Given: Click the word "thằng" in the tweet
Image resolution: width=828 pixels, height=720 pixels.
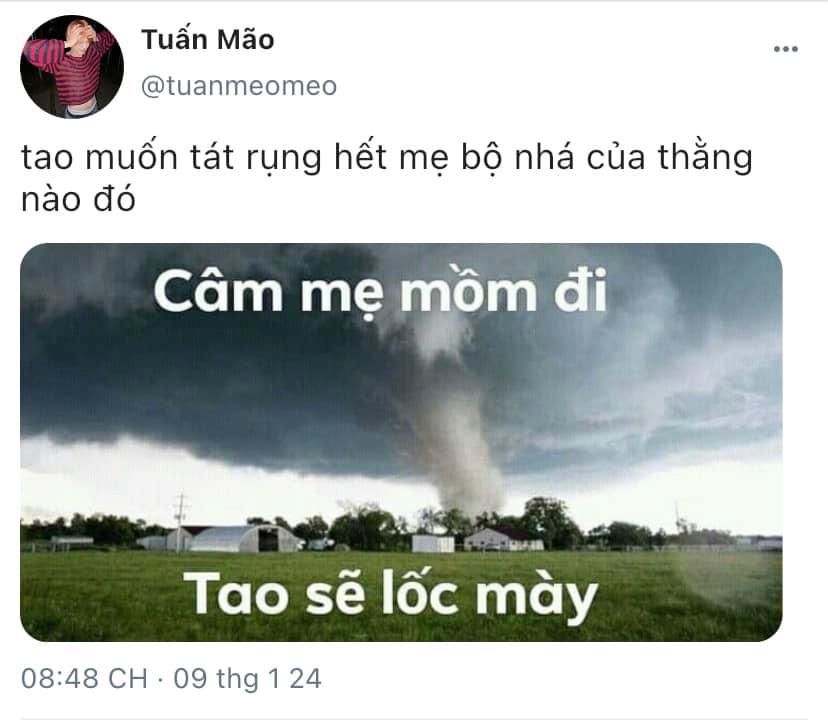Looking at the screenshot, I should pyautogui.click(x=705, y=158).
